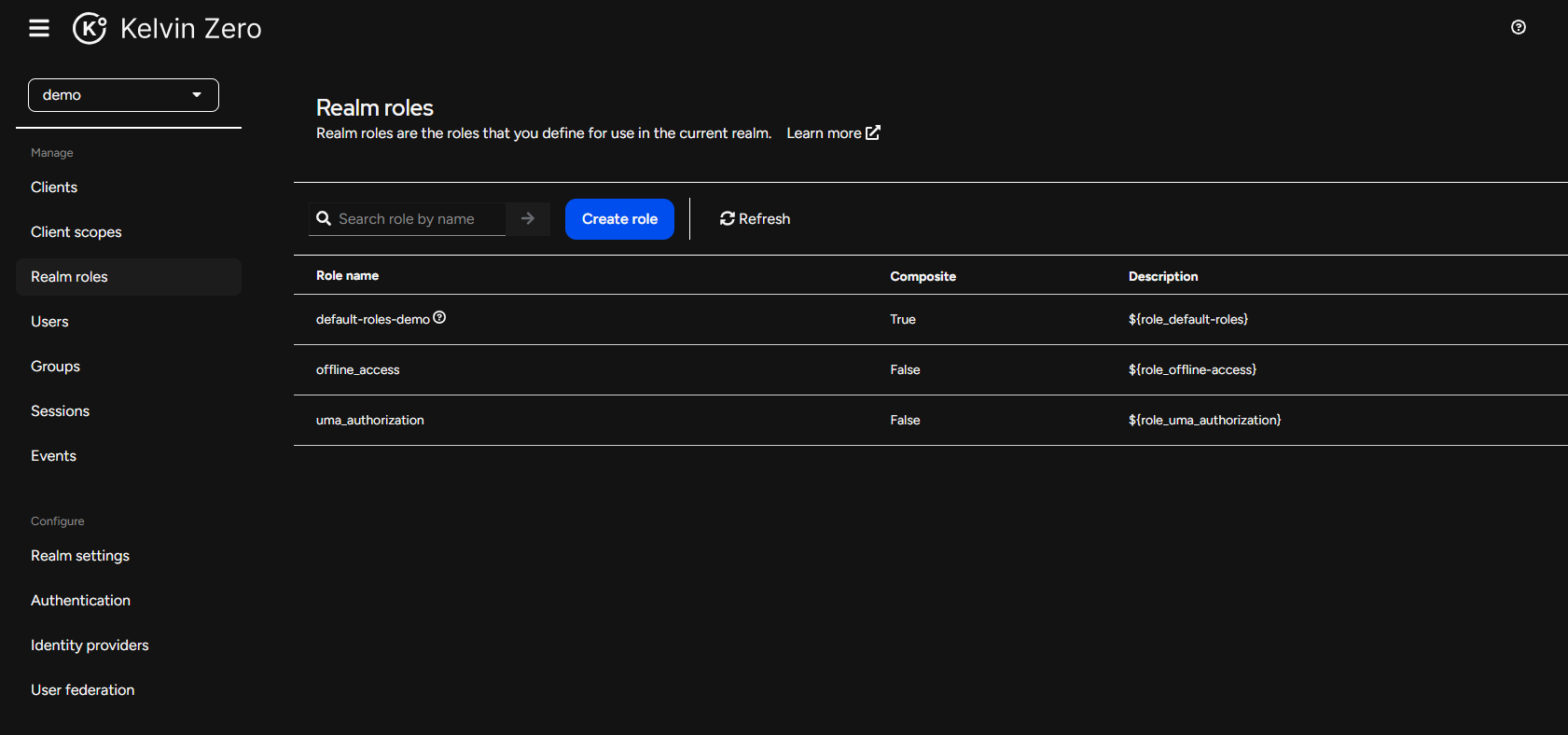Click the Refresh roles button
Viewport: 1568px width, 735px height.
click(755, 219)
